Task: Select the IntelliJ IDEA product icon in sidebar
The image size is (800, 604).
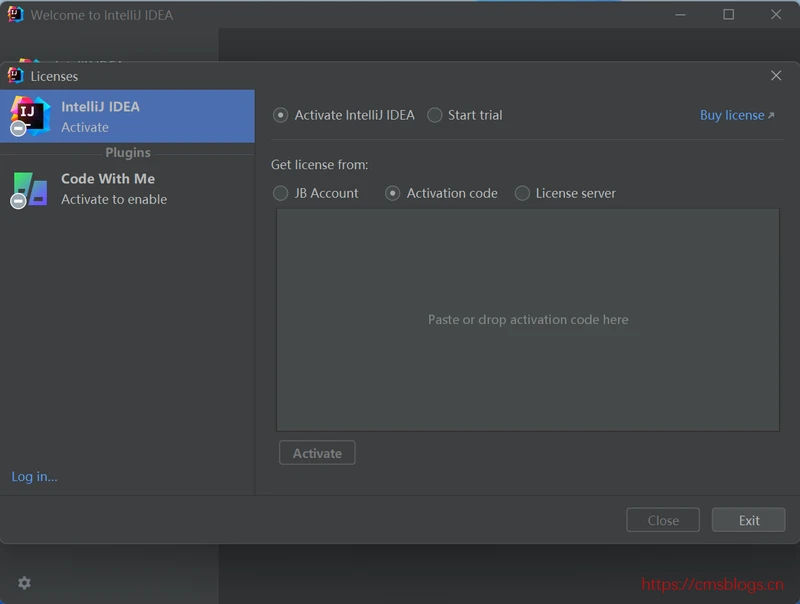Action: 29,116
